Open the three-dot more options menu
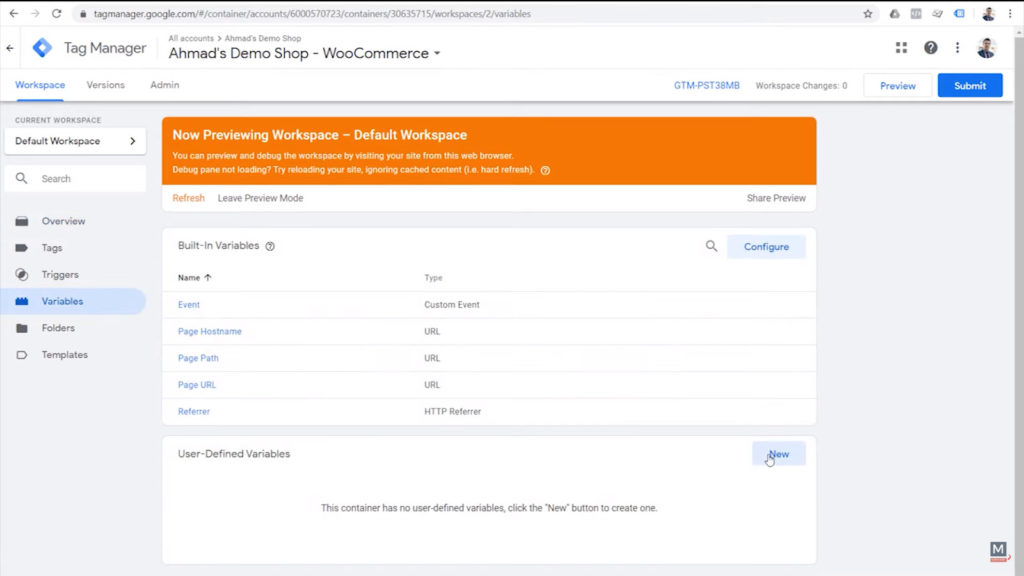This screenshot has width=1024, height=576. (x=957, y=47)
